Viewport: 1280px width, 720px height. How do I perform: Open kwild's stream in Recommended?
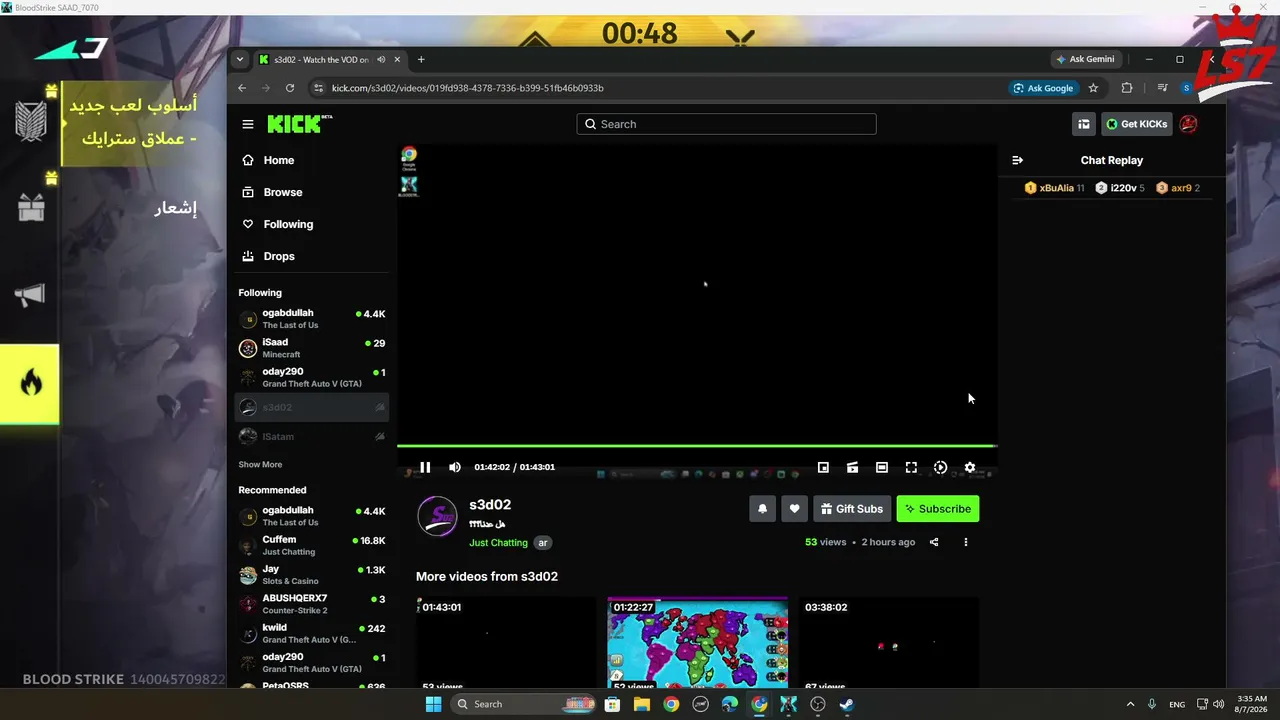tap(312, 633)
